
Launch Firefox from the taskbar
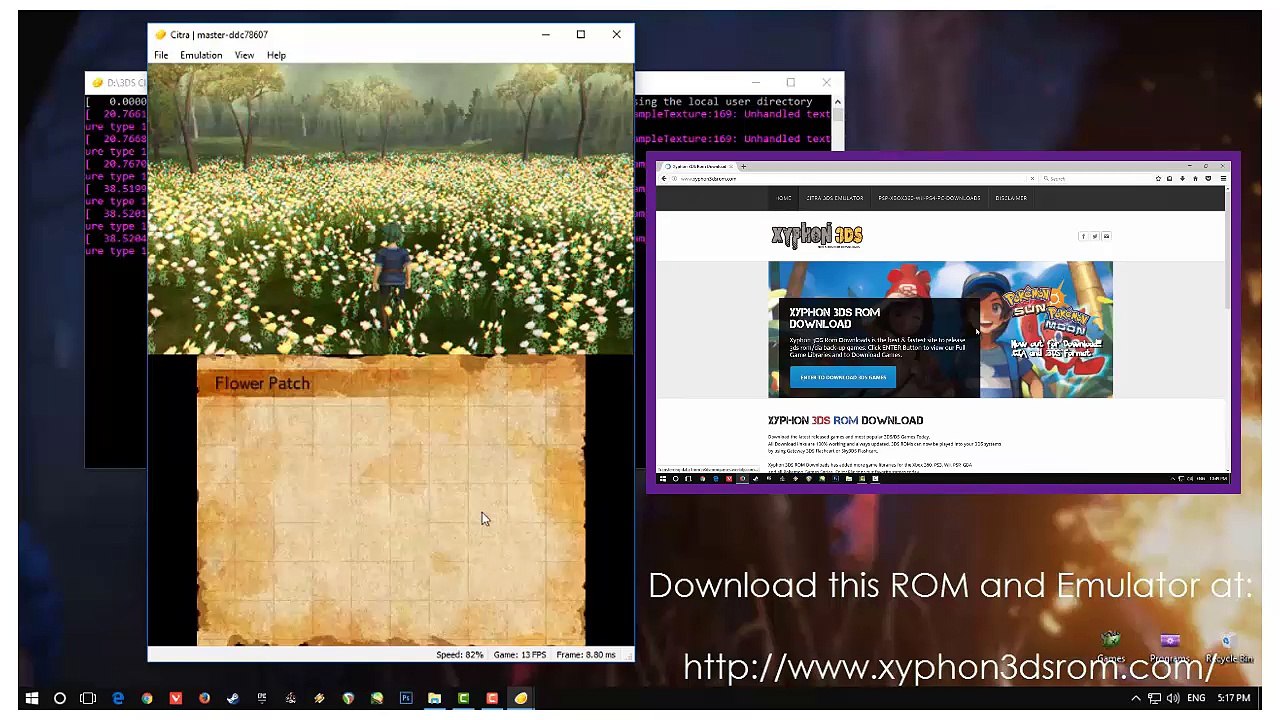click(204, 698)
